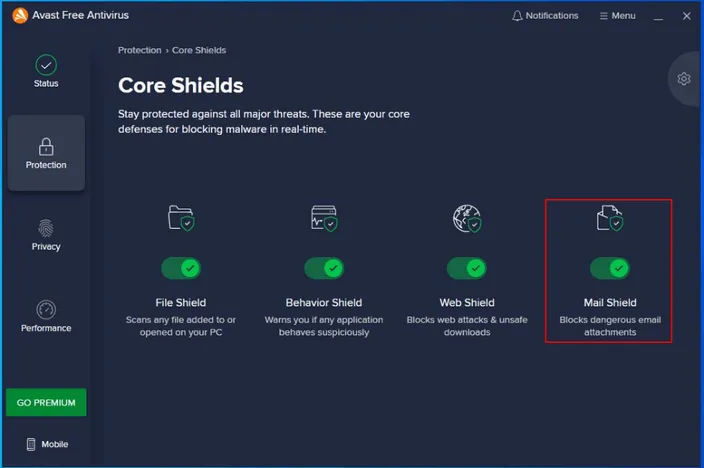This screenshot has height=468, width=704.
Task: Disable the Web Shield toggle
Action: tap(467, 268)
